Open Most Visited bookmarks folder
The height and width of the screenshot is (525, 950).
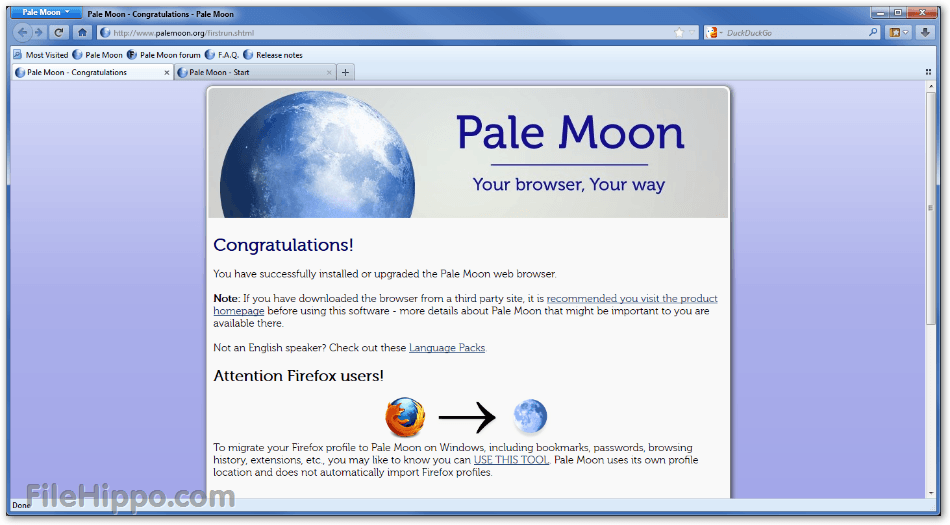coord(41,55)
